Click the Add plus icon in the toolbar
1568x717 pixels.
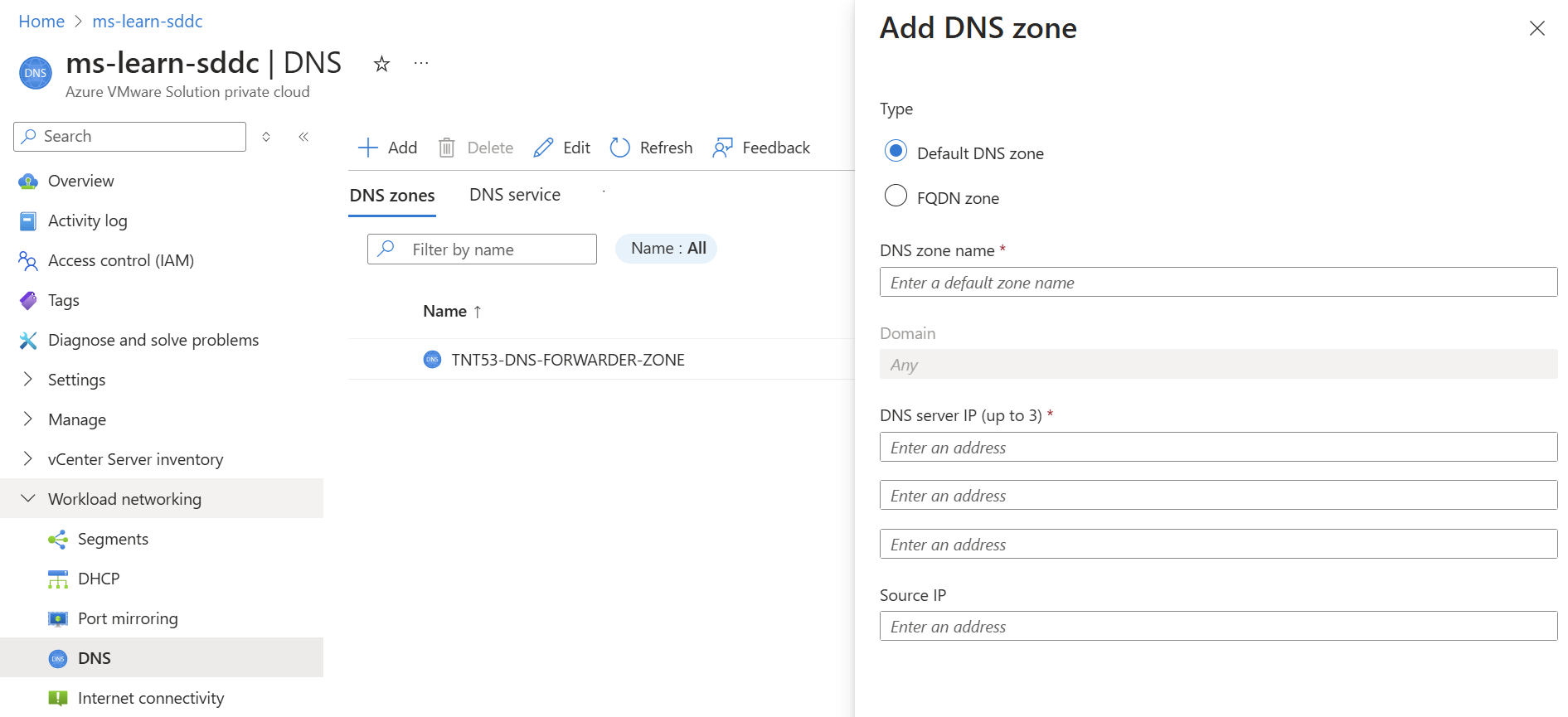[367, 148]
